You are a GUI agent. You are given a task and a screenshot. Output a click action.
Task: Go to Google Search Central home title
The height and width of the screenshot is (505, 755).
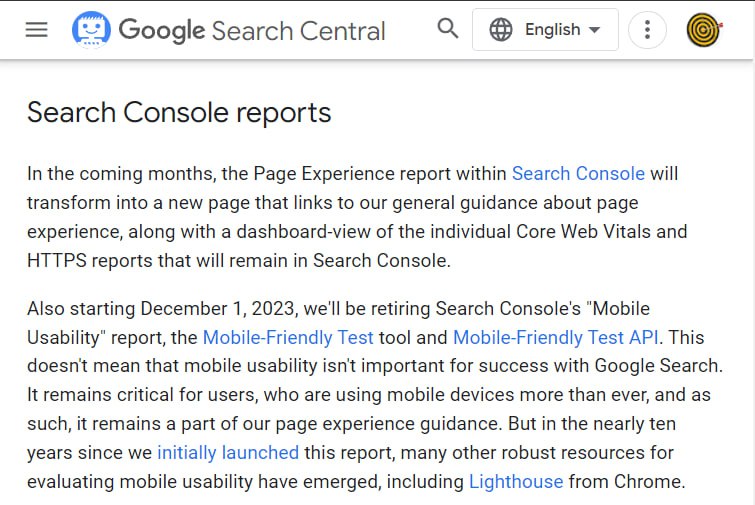[x=252, y=31]
